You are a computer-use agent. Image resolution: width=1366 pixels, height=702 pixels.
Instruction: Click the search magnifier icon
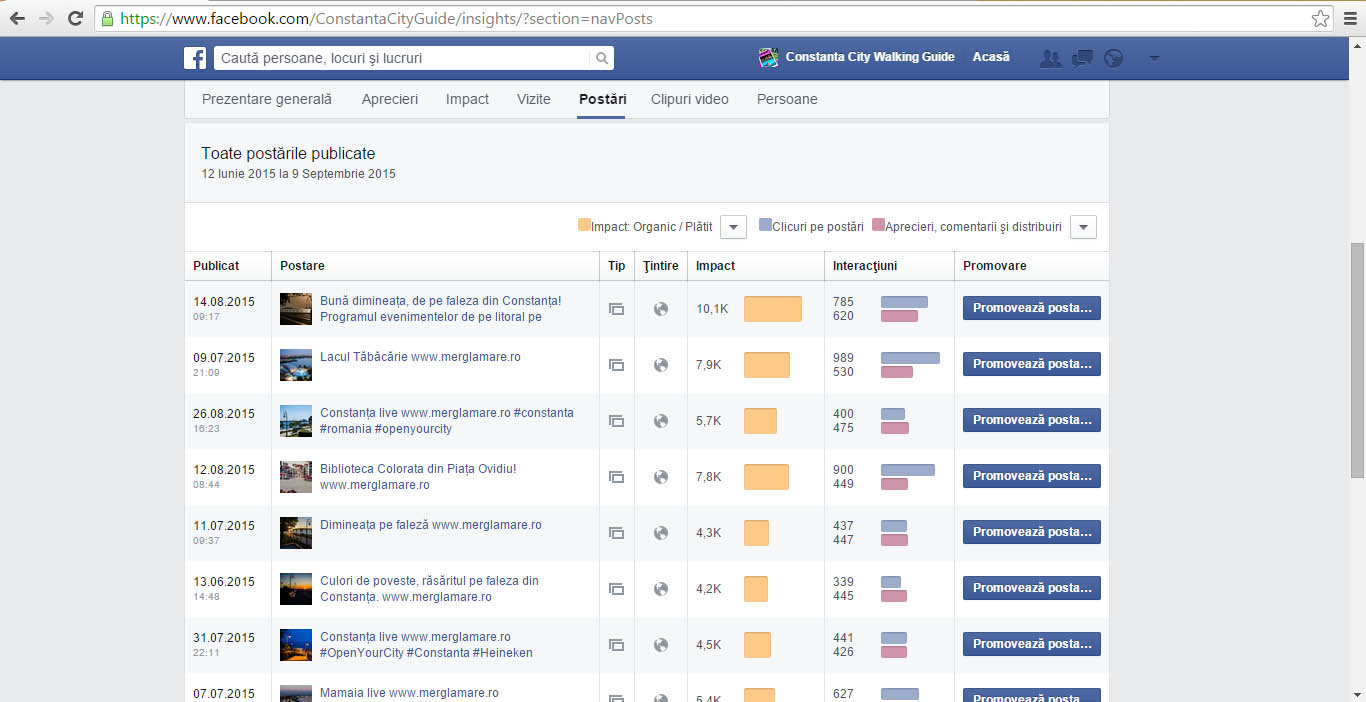pos(602,58)
